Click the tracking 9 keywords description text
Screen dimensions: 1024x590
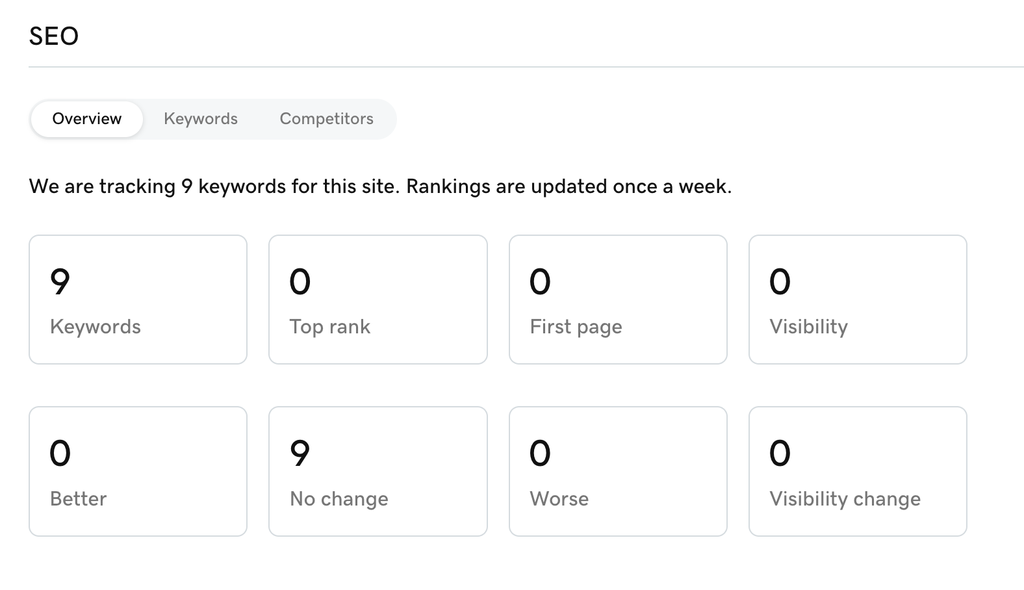tap(380, 187)
